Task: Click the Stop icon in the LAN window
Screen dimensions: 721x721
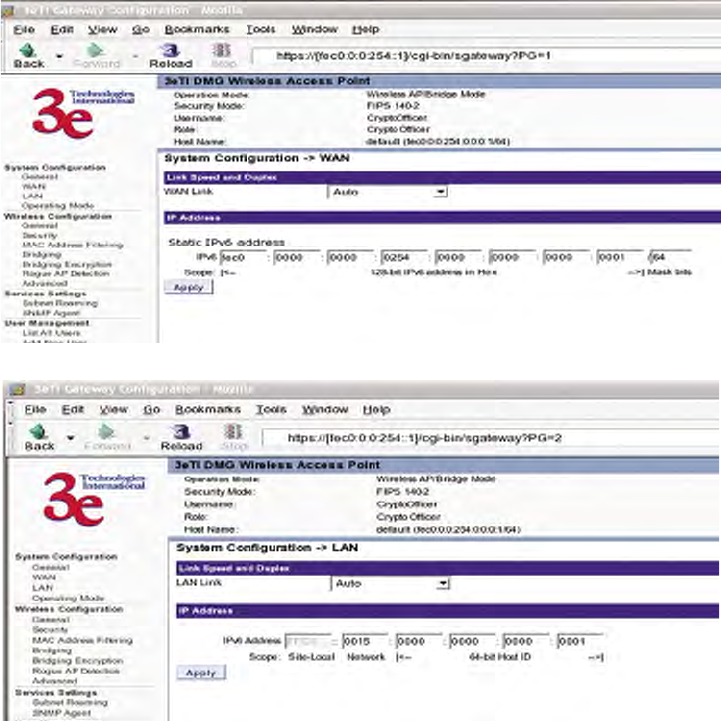Action: 233,431
